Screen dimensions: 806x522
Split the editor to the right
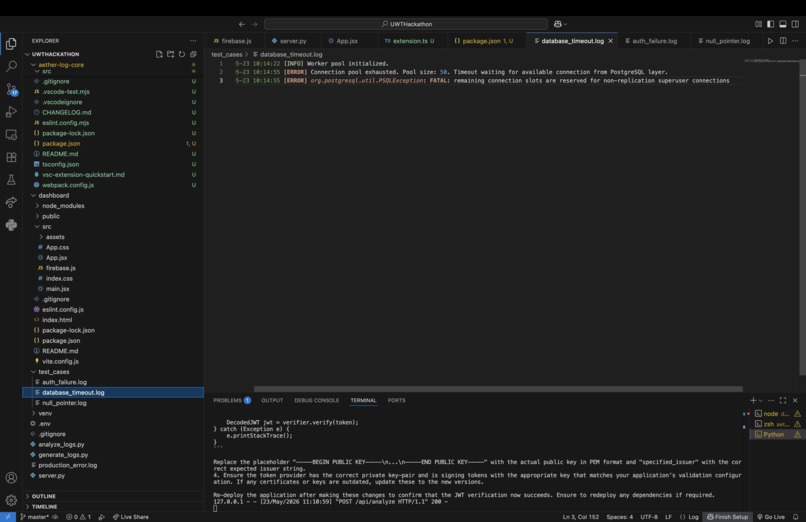(x=783, y=41)
